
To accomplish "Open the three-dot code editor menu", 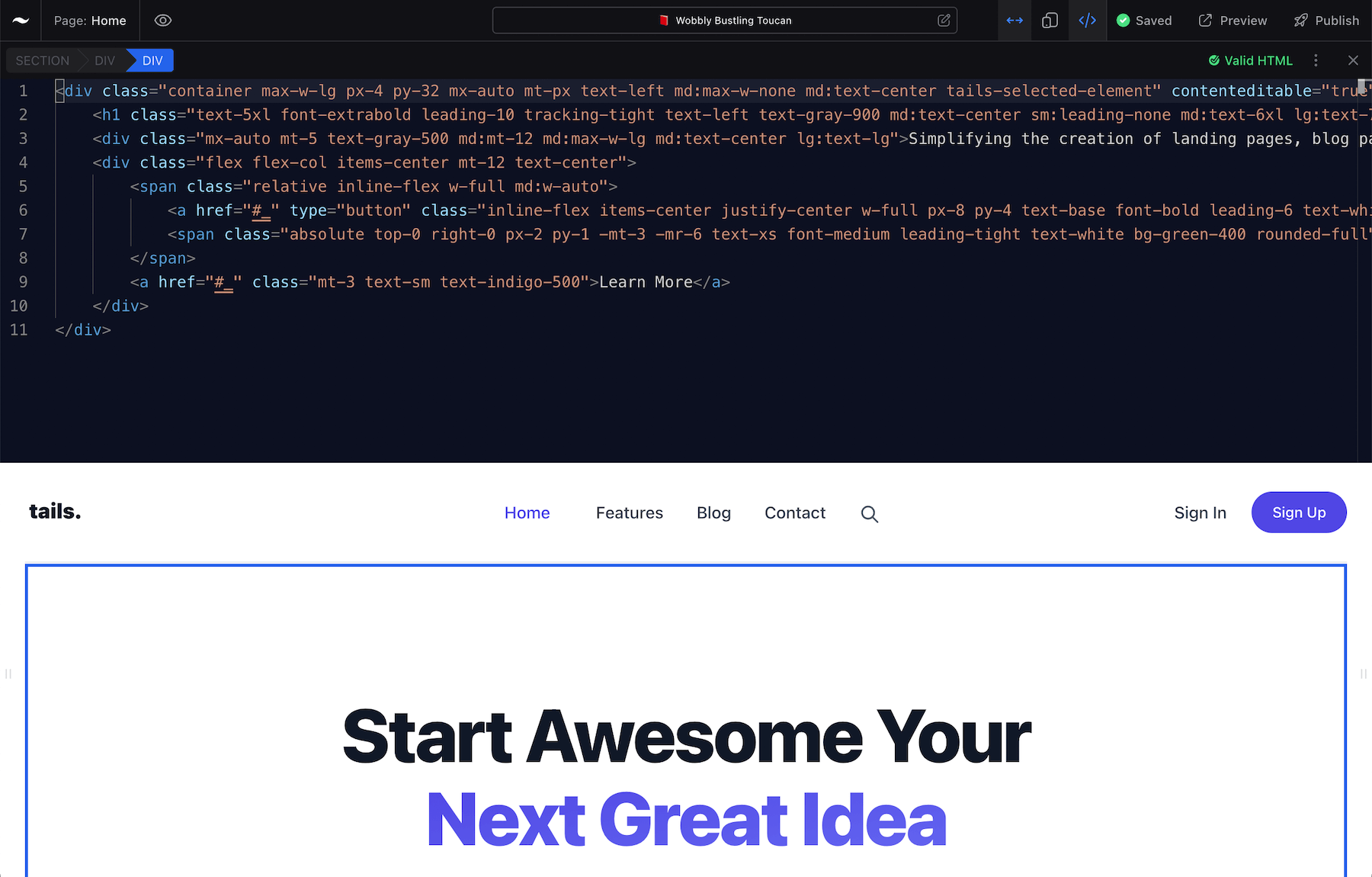I will point(1316,60).
